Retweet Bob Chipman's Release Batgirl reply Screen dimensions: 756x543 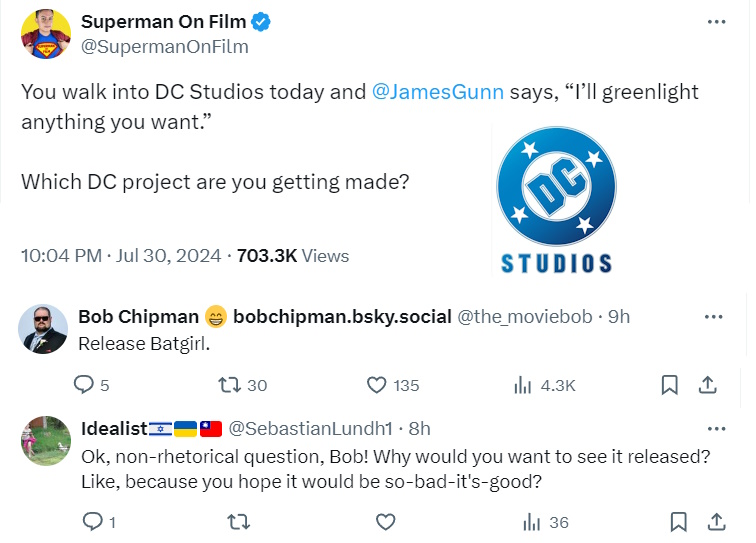tap(227, 385)
